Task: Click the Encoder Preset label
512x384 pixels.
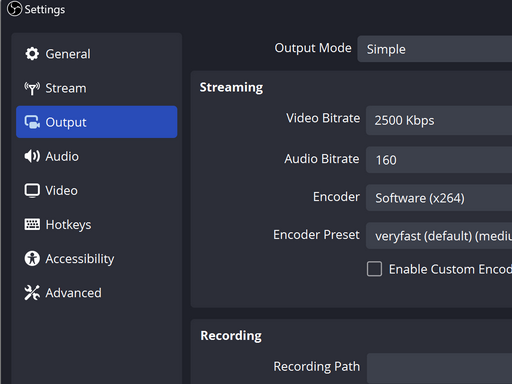Action: [316, 235]
